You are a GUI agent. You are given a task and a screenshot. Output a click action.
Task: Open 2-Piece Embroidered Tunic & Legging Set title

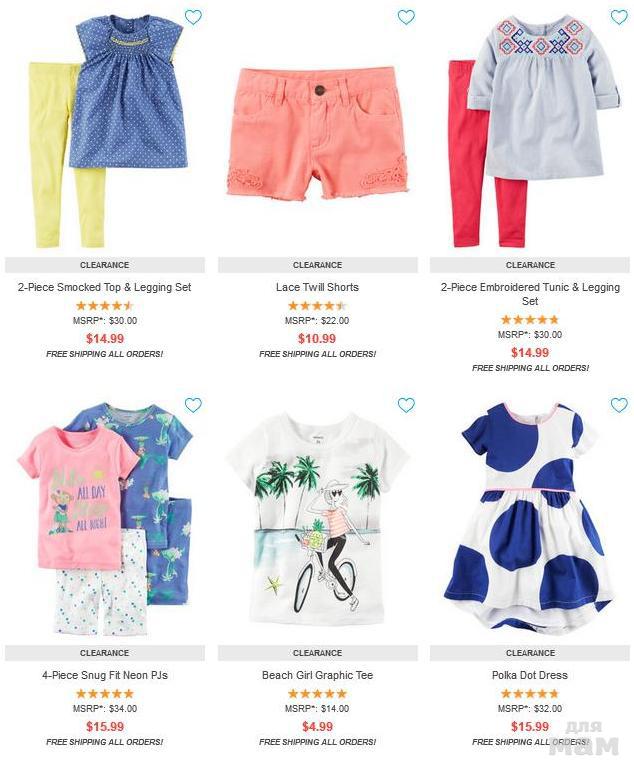(530, 294)
